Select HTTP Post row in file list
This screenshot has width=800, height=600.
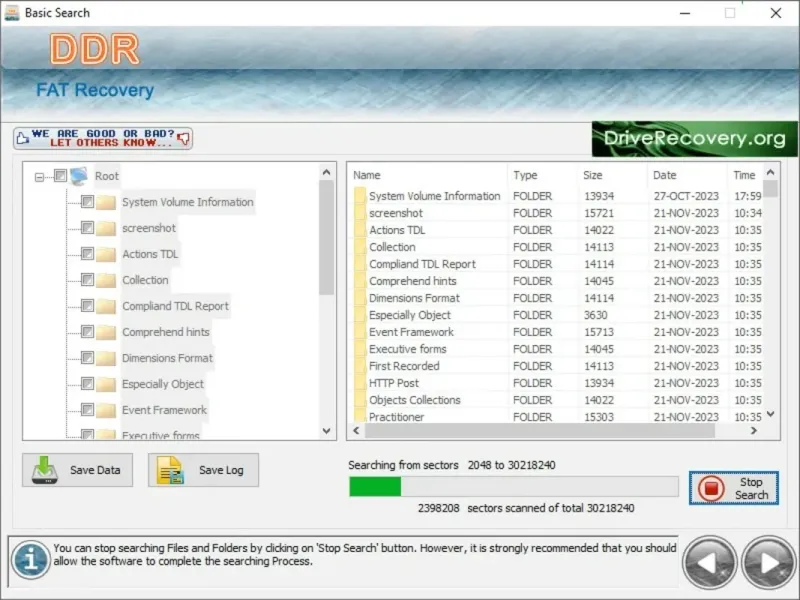(556, 383)
